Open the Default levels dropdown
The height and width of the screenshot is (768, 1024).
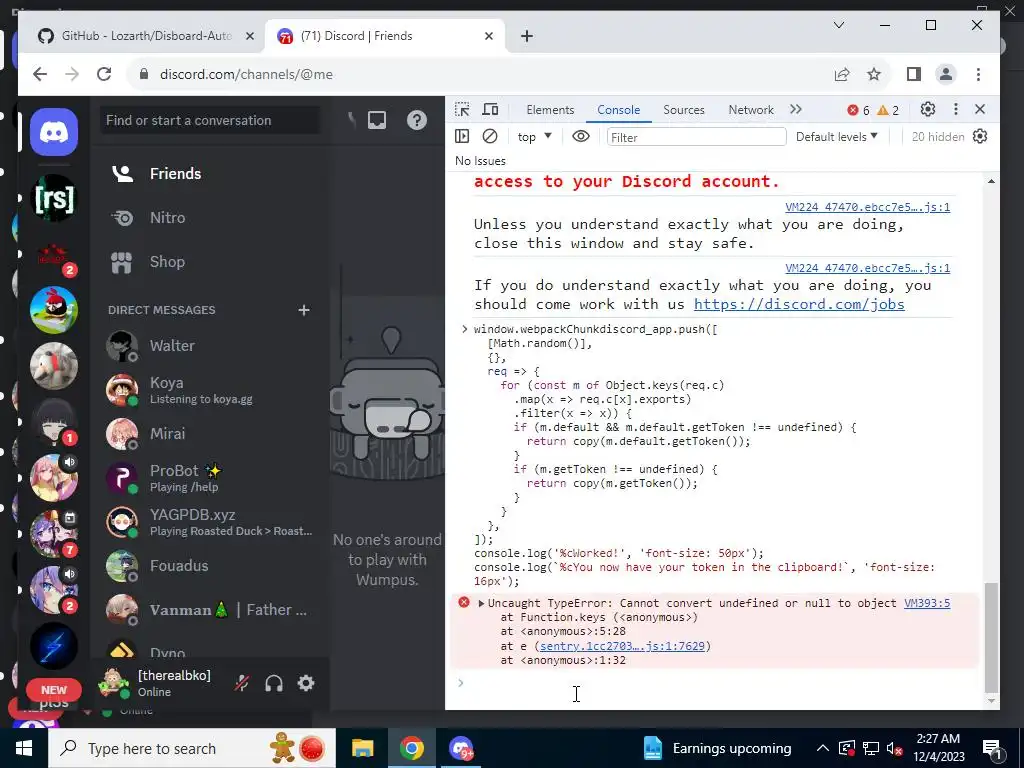tap(837, 136)
